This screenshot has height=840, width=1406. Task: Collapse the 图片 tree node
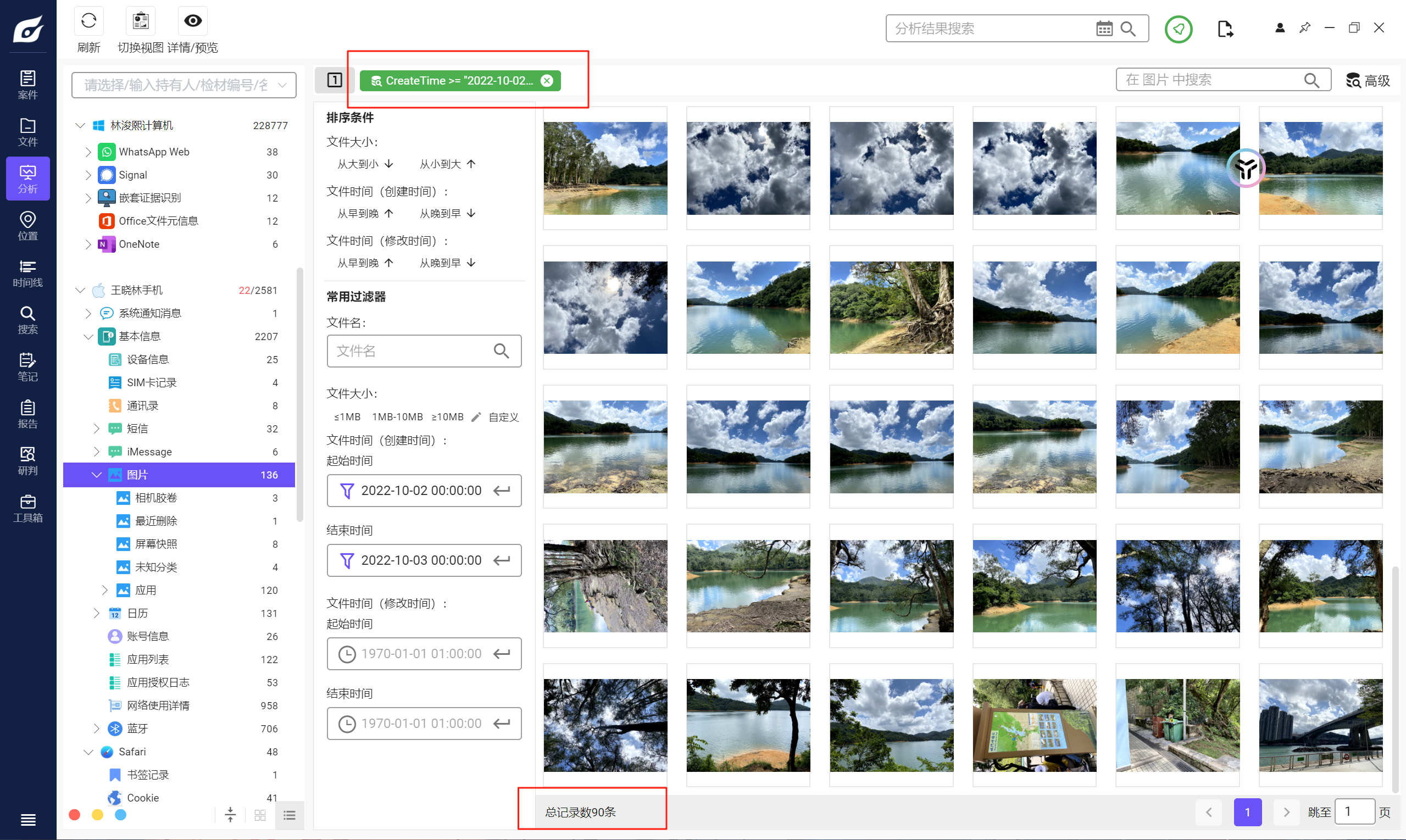pos(96,474)
